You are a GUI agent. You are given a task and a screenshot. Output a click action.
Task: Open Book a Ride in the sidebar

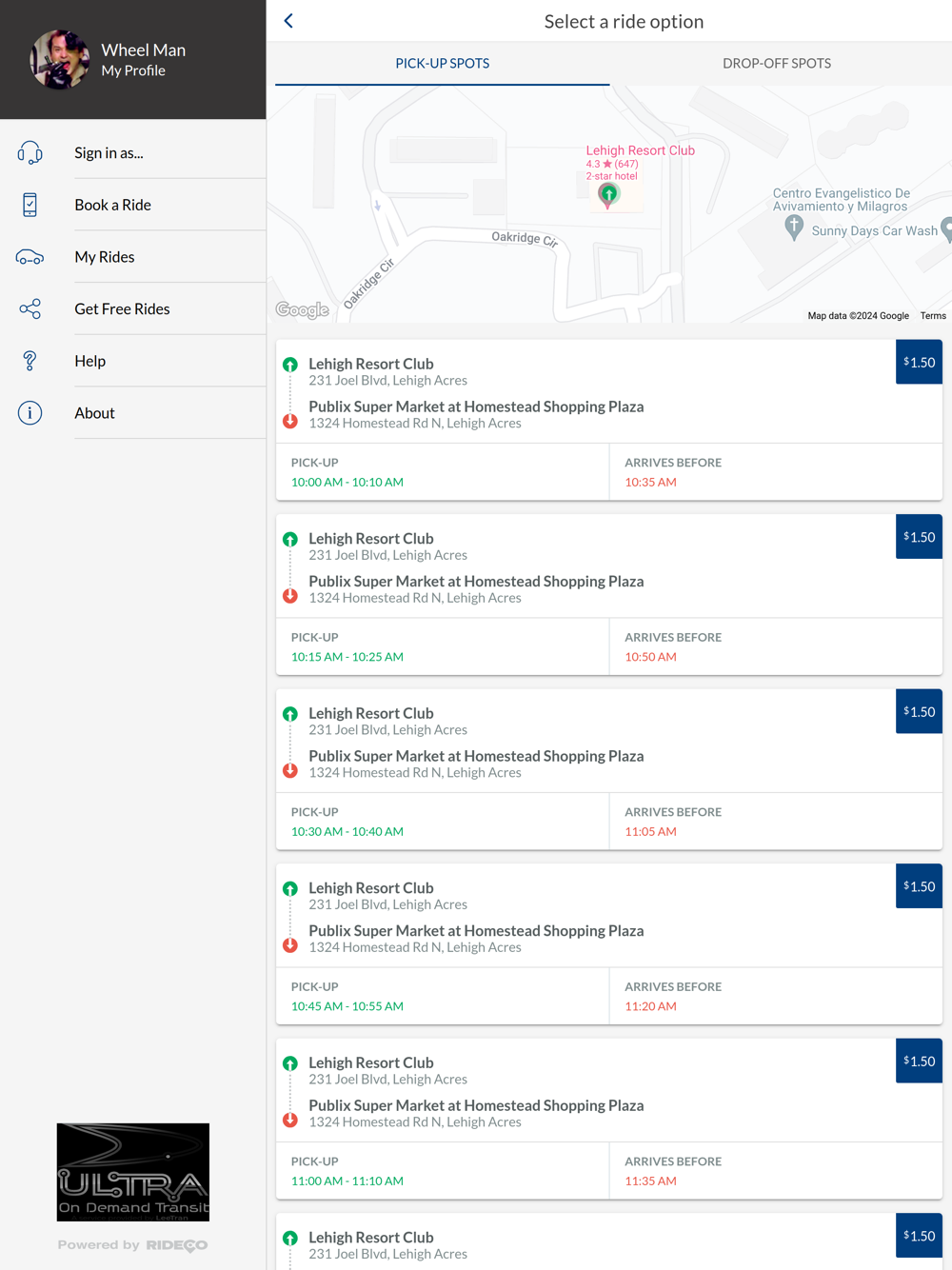133,205
